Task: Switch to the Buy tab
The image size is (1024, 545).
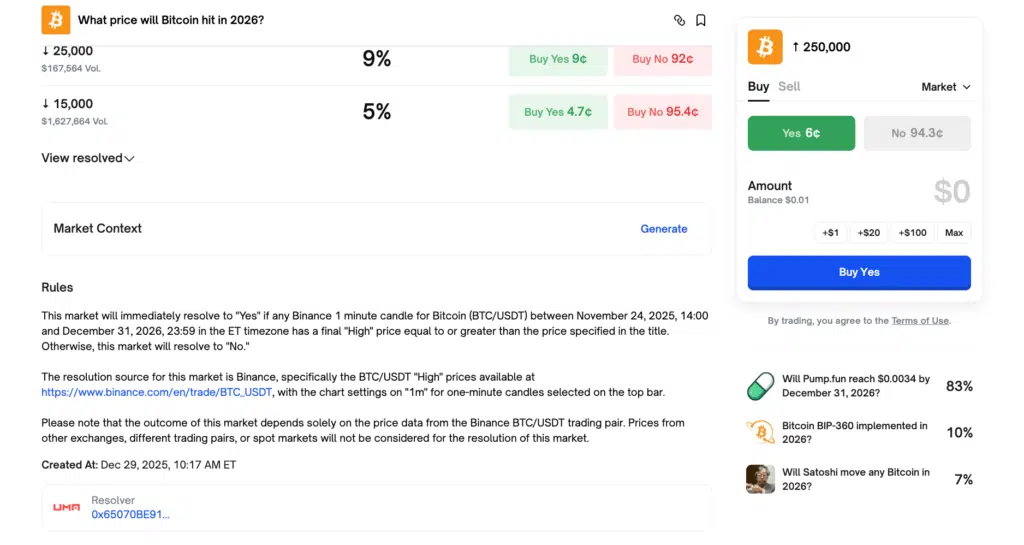Action: click(x=758, y=87)
